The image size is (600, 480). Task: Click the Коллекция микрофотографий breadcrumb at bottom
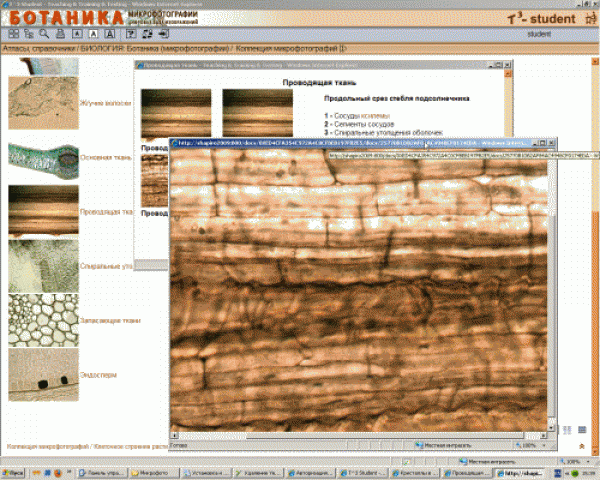point(46,445)
